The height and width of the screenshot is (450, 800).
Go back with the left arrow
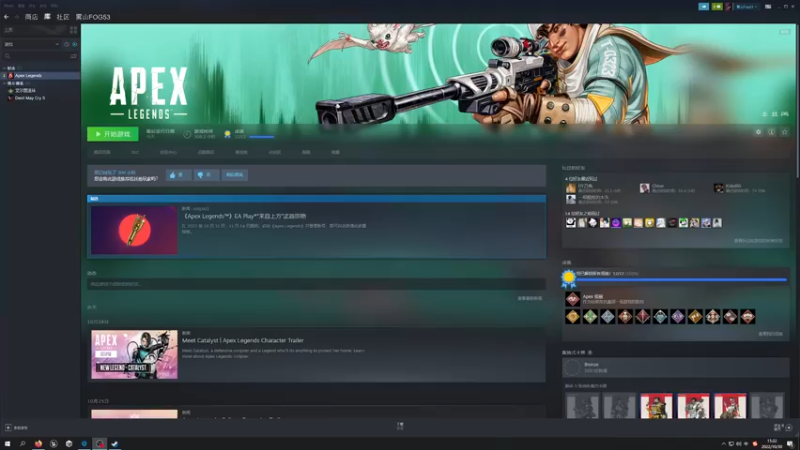click(6, 17)
